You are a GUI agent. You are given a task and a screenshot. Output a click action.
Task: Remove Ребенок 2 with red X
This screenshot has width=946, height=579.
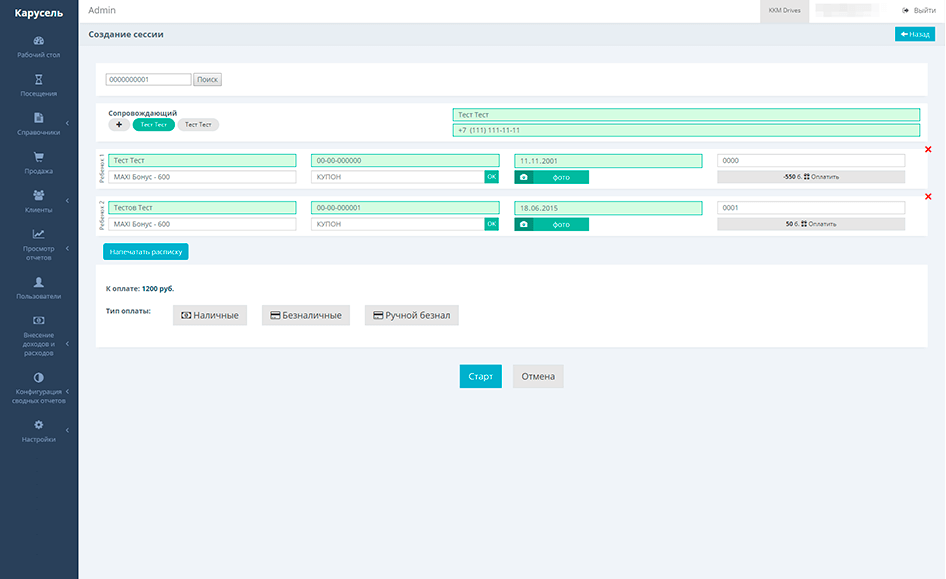pyautogui.click(x=929, y=197)
